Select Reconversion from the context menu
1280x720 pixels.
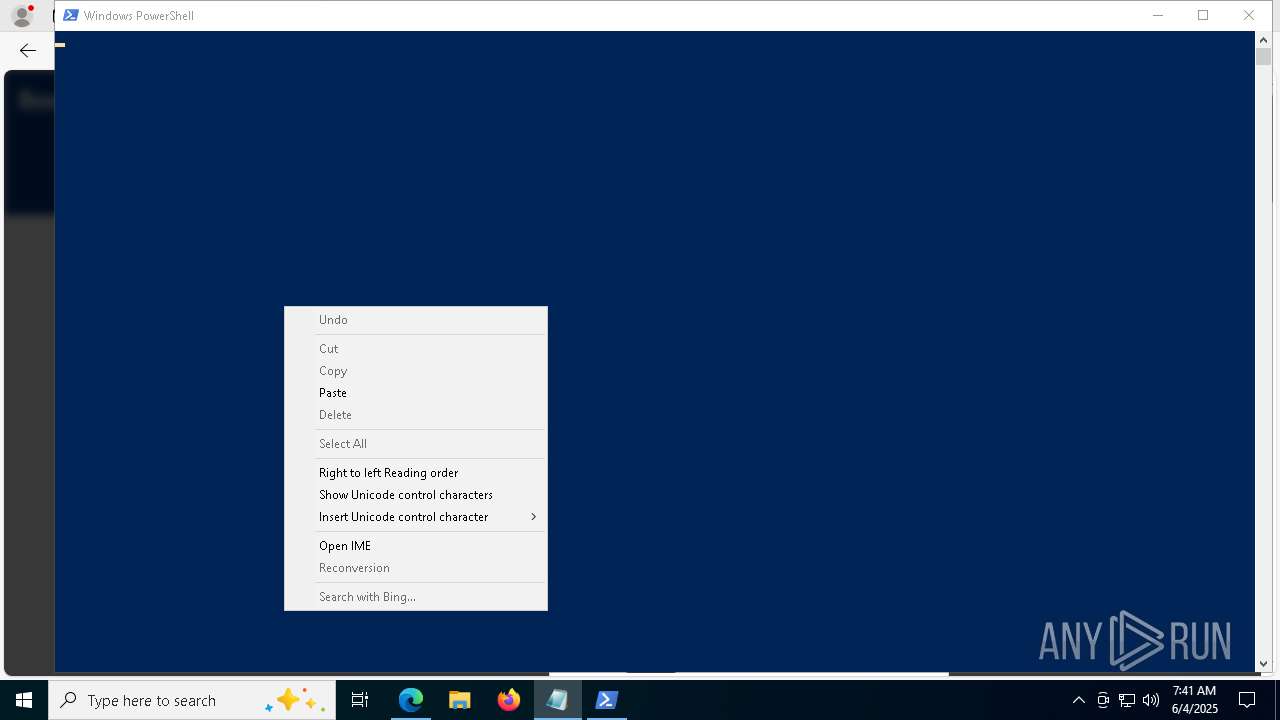pos(415,568)
